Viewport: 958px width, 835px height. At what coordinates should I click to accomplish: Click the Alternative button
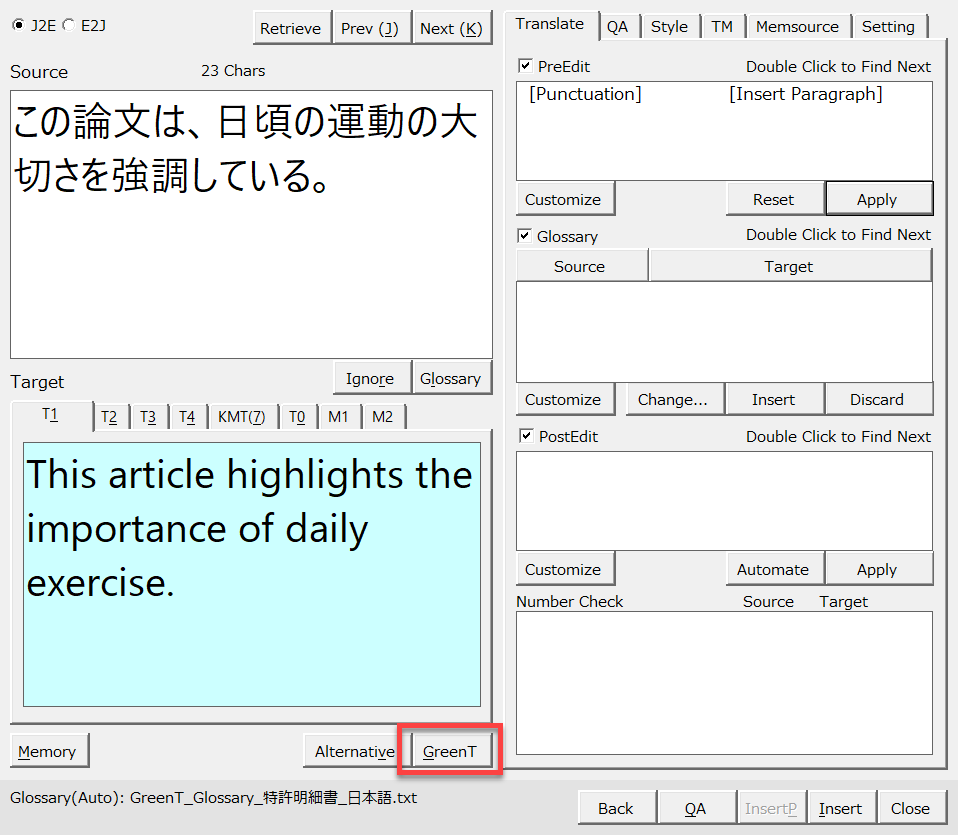[354, 751]
